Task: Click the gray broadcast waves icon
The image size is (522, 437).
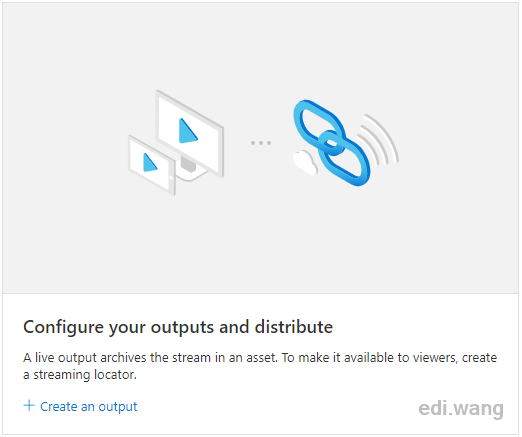Action: pyautogui.click(x=378, y=140)
